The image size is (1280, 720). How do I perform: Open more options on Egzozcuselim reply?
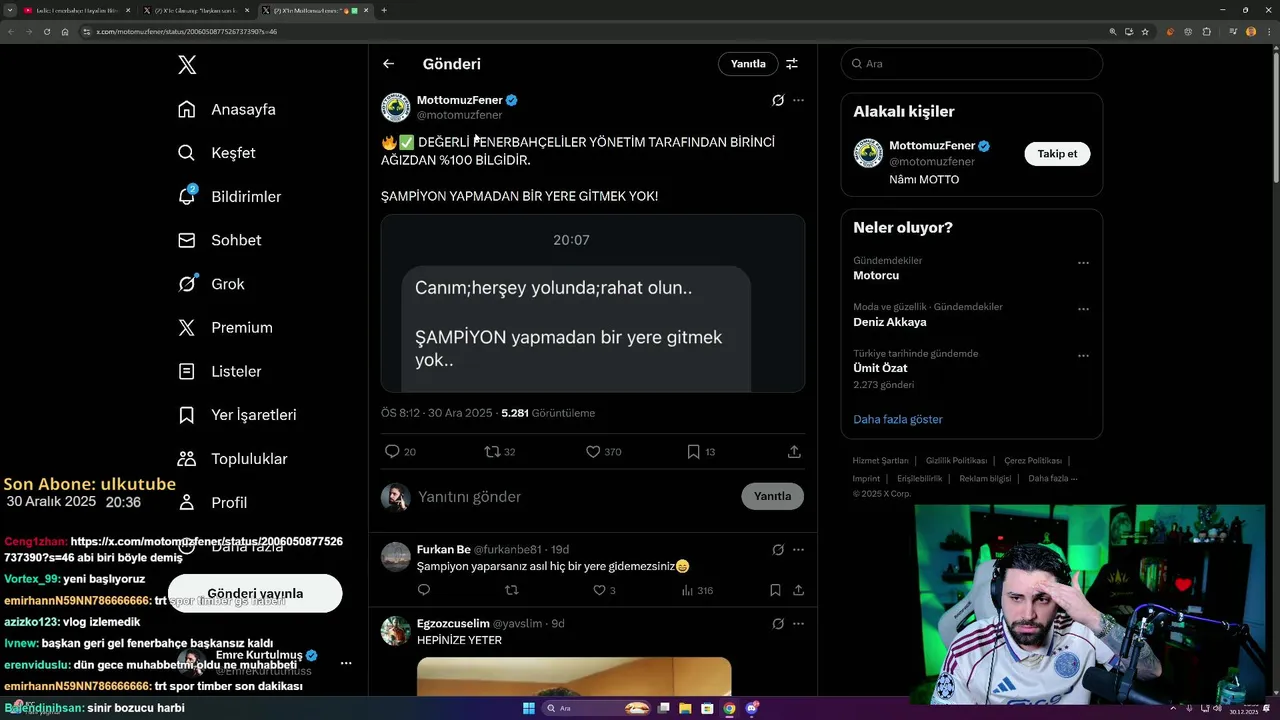[x=798, y=624]
